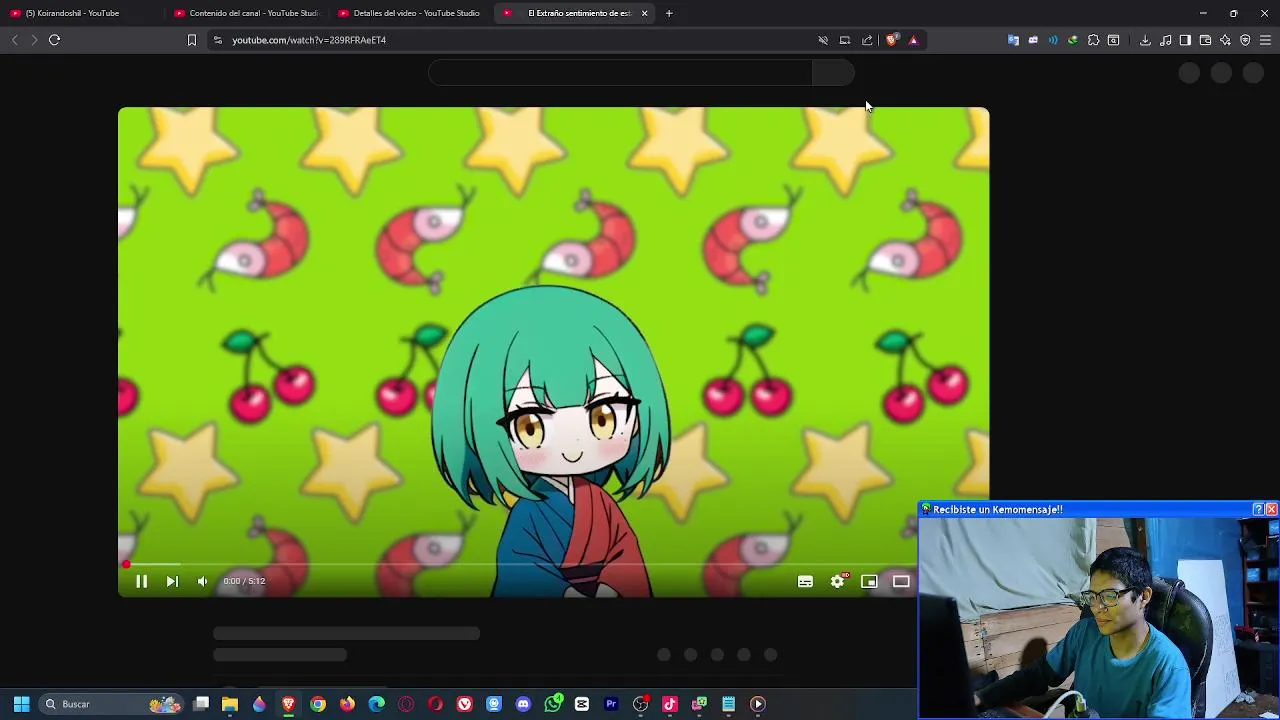This screenshot has width=1280, height=720.
Task: Launch Microsoft Edge from the taskbar
Action: coord(376,704)
